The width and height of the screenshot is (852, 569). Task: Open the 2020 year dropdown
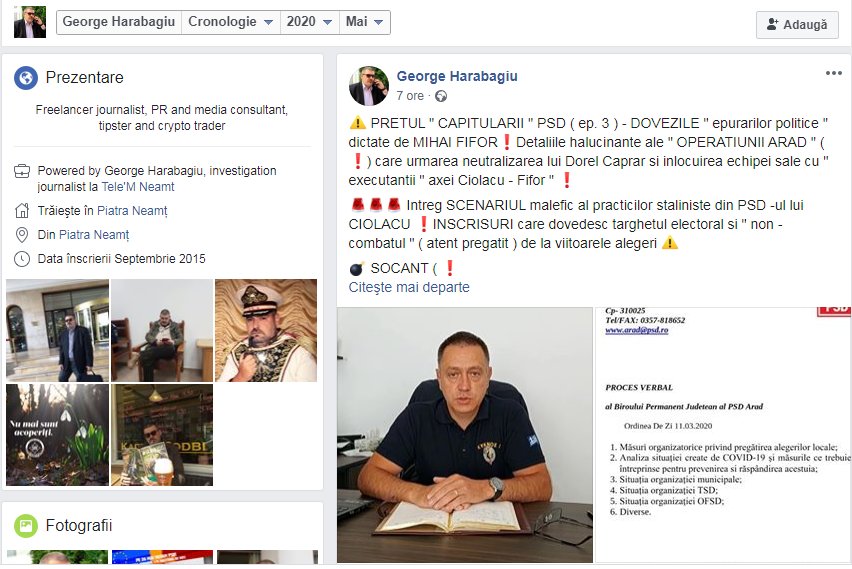[x=309, y=22]
